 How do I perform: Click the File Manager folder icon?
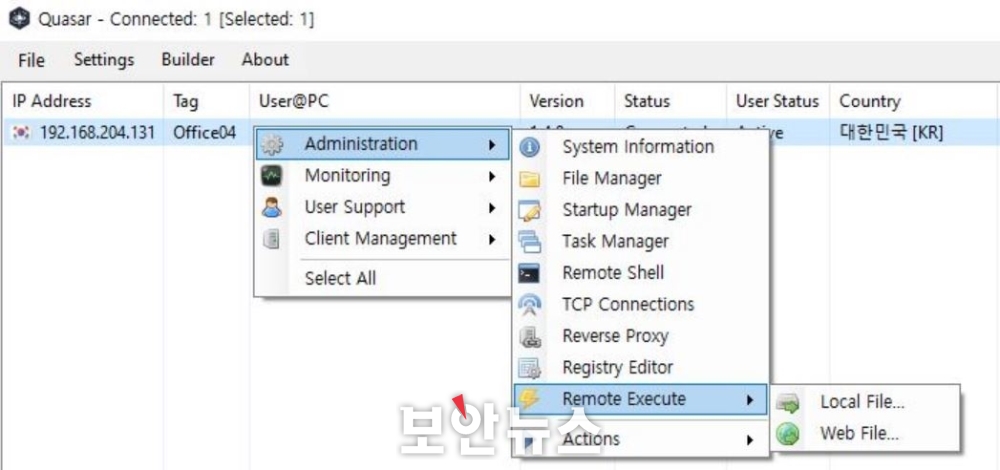coord(529,180)
